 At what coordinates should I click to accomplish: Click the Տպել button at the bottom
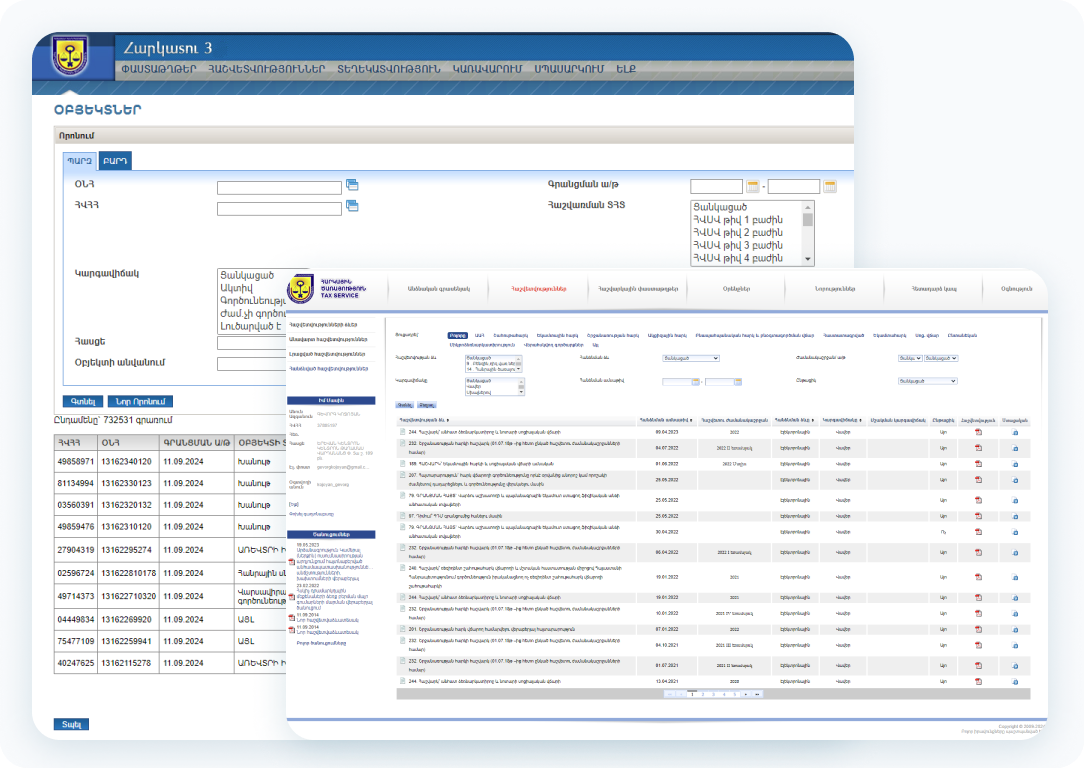71,724
